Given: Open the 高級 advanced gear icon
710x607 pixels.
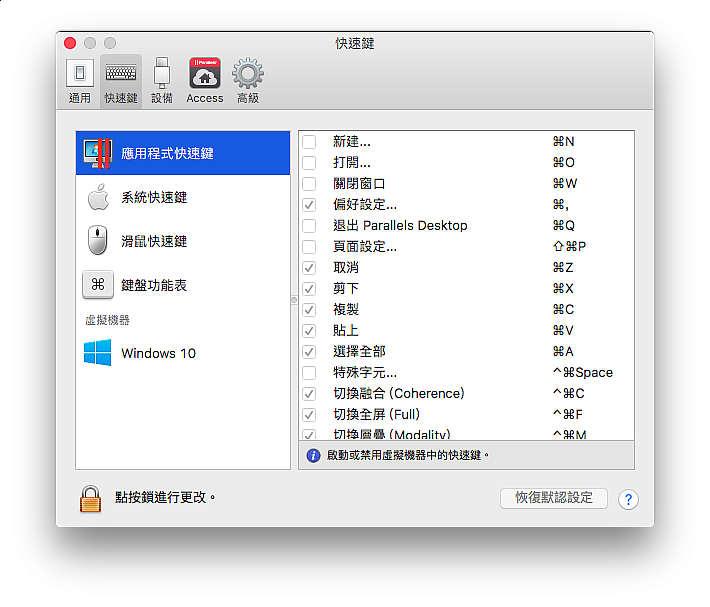Looking at the screenshot, I should (248, 73).
